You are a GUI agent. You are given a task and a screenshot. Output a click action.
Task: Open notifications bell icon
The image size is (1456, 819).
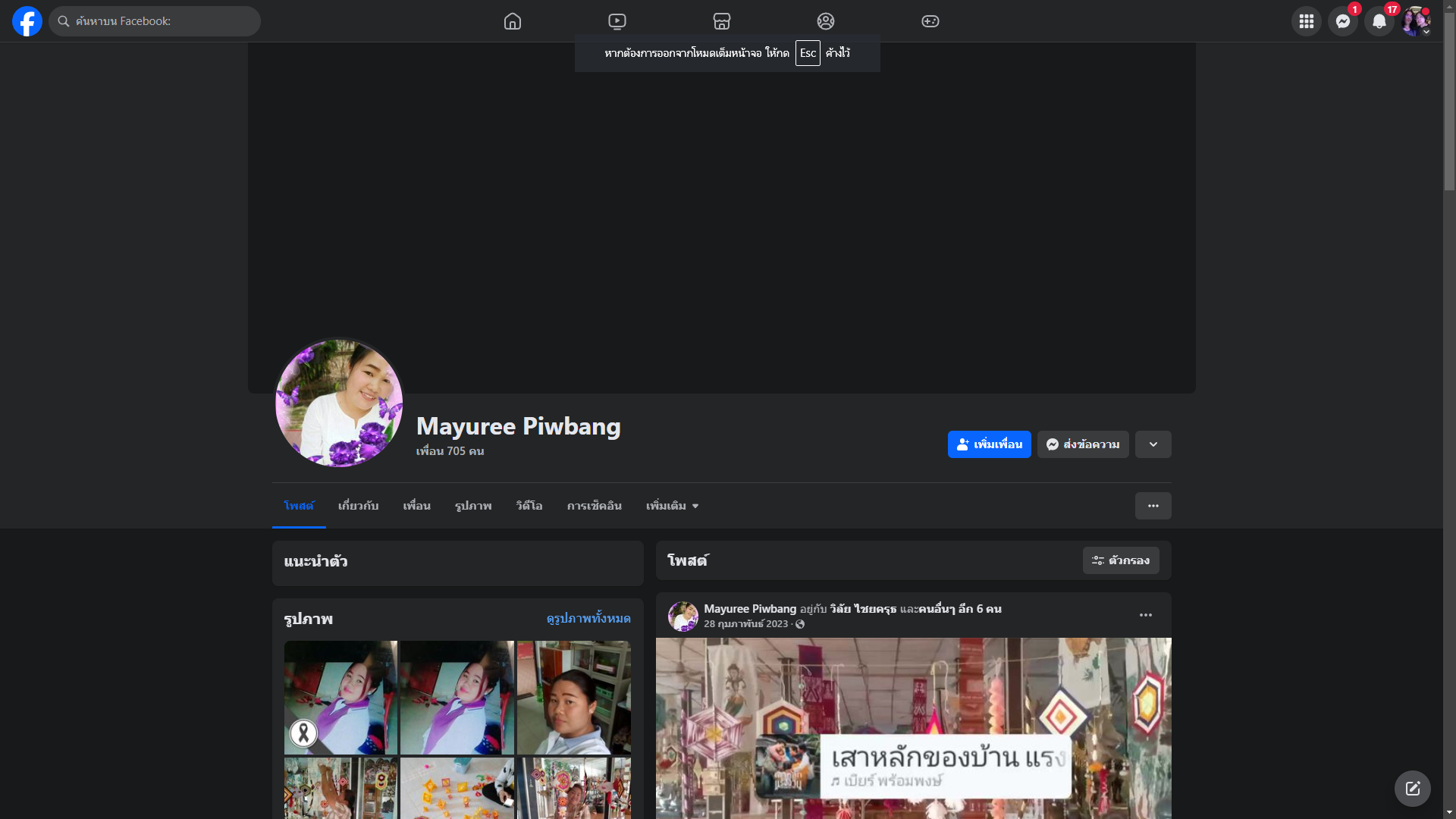1379,21
